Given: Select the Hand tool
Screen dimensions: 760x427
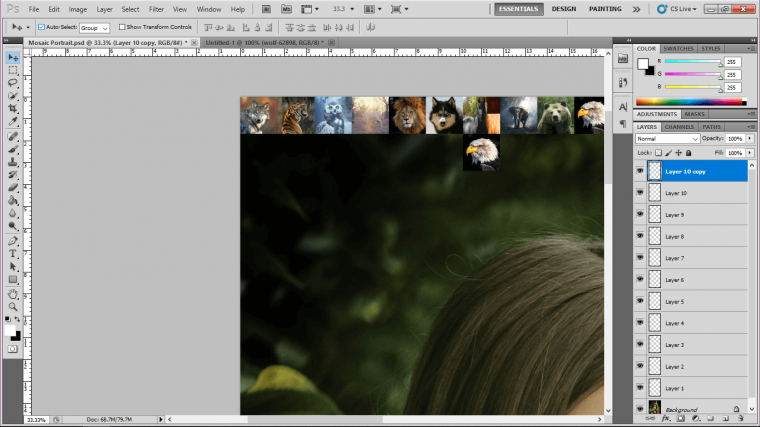Looking at the screenshot, I should click(13, 294).
